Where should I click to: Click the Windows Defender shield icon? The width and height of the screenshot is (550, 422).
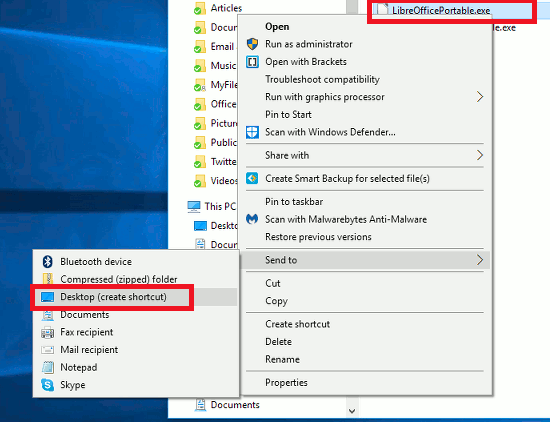pos(252,132)
